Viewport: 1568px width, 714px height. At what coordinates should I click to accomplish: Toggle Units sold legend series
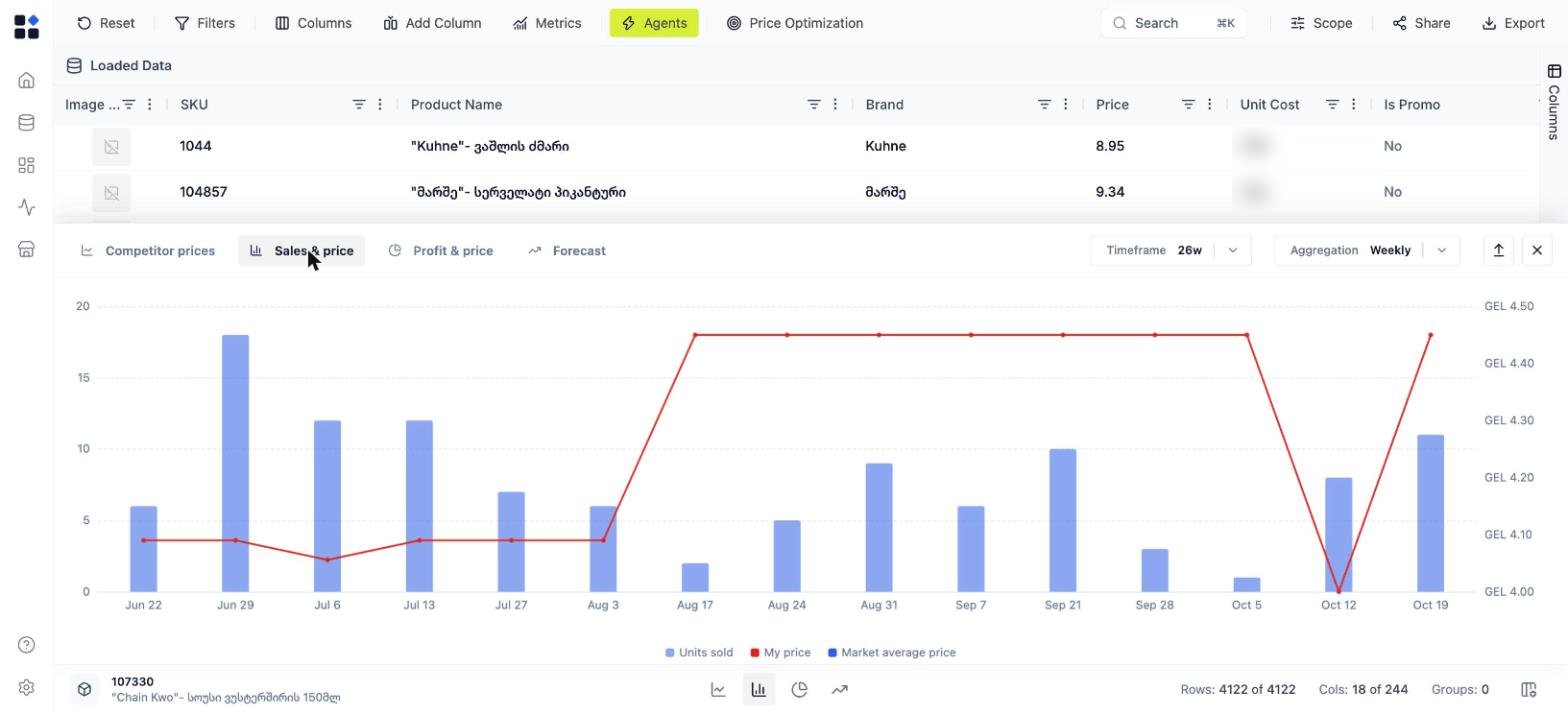(x=699, y=652)
